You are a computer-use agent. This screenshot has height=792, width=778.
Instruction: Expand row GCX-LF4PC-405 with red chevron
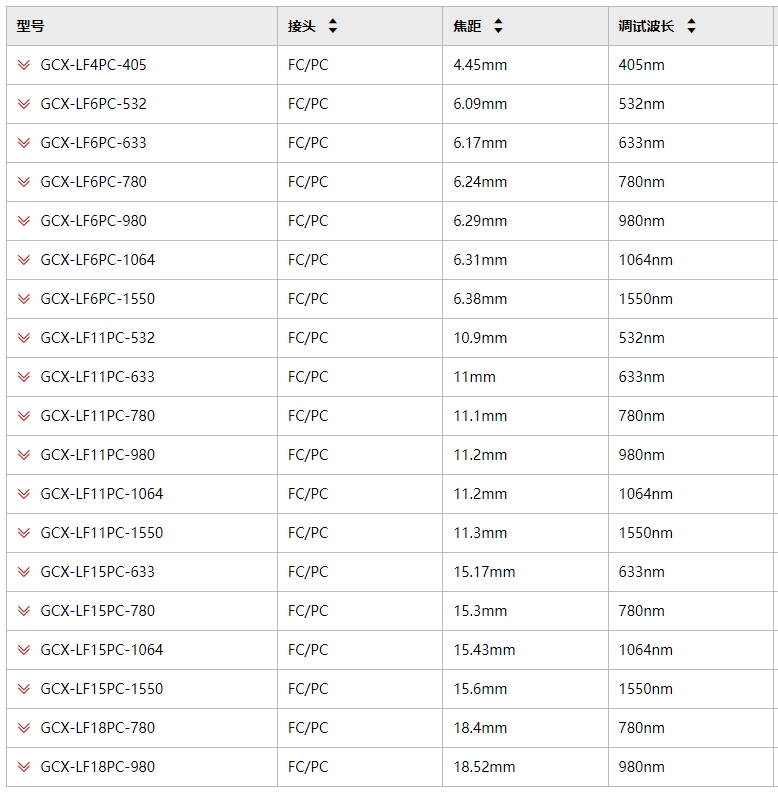pos(24,65)
